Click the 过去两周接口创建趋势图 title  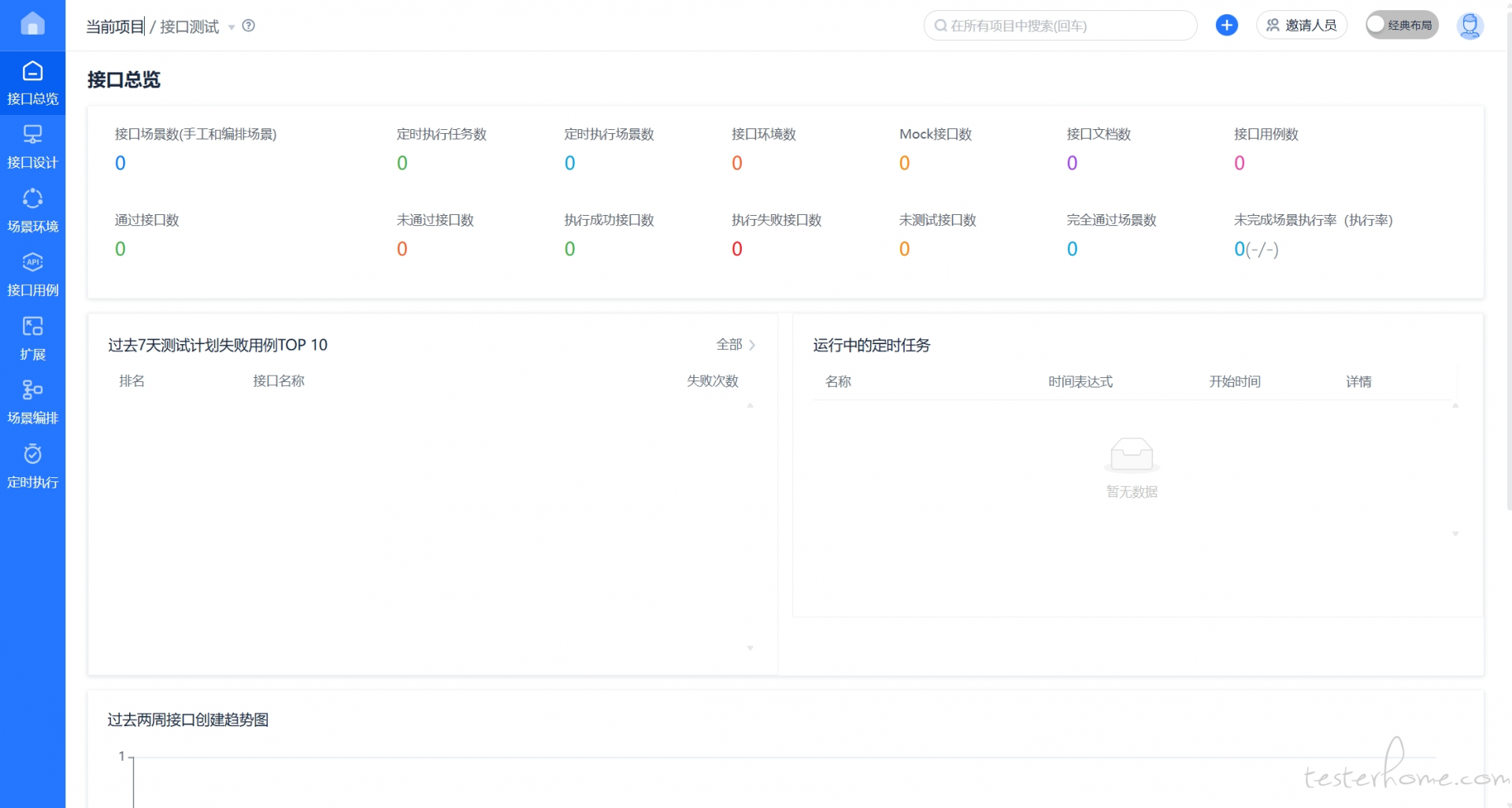188,720
